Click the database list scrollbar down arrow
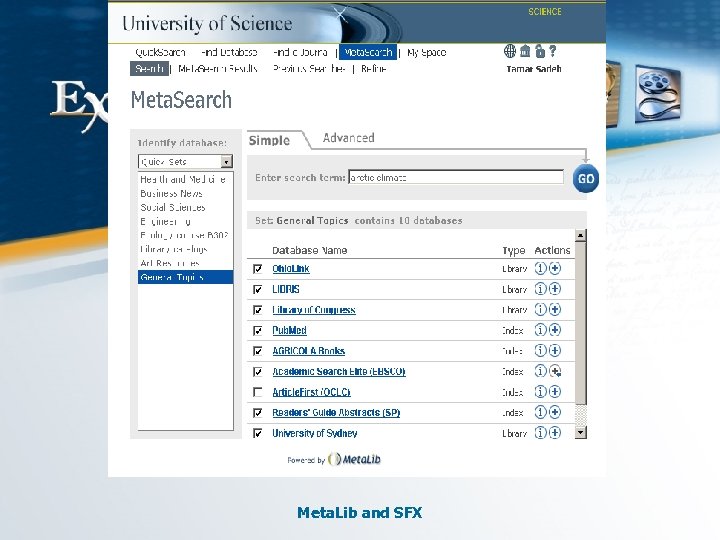The height and width of the screenshot is (540, 720). (x=580, y=432)
